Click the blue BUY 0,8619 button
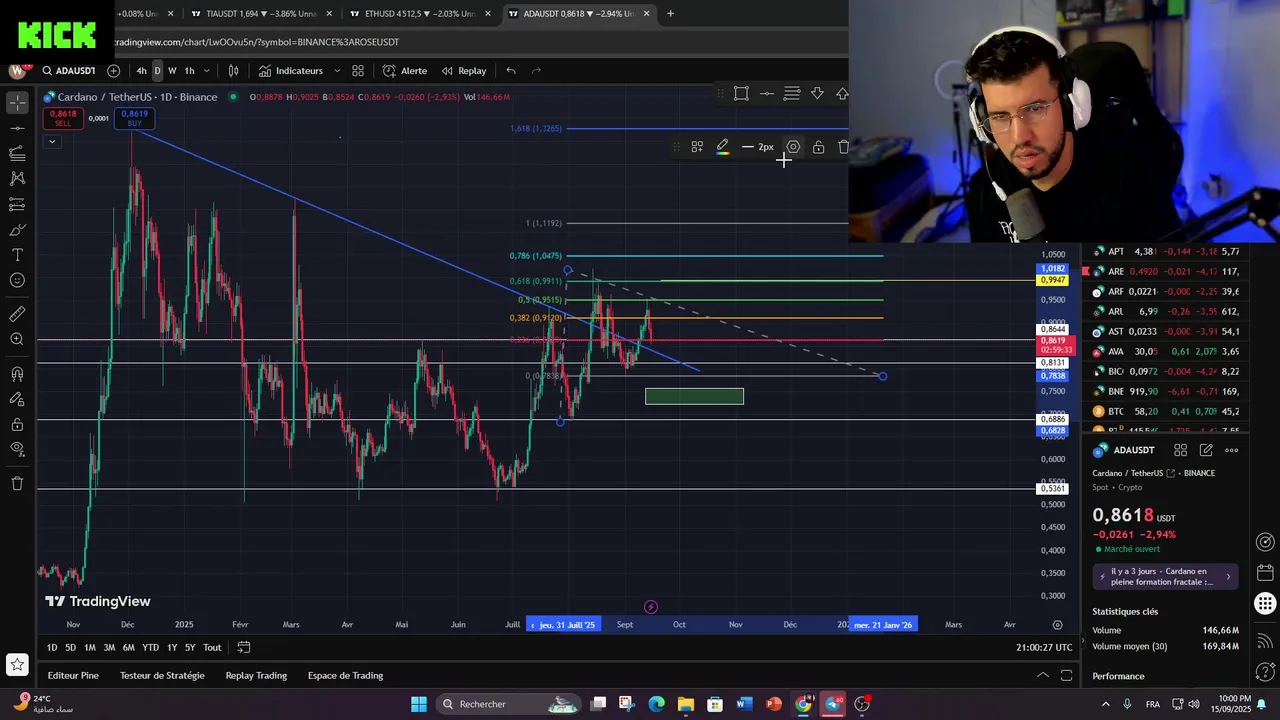 (x=134, y=118)
